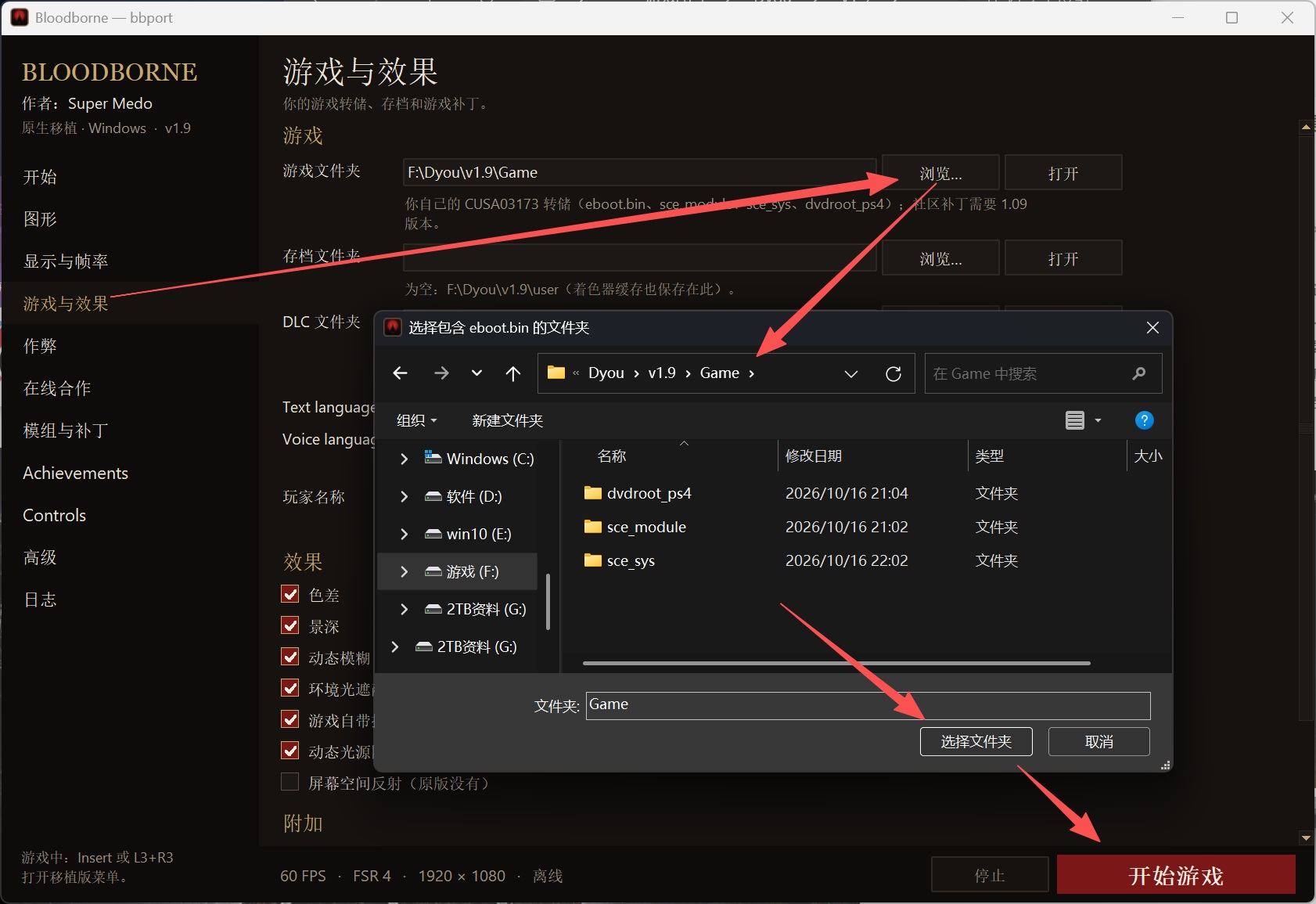Screen dimensions: 1316x904
Task: Enable 屏幕空间反射 checkbox
Action: click(290, 782)
